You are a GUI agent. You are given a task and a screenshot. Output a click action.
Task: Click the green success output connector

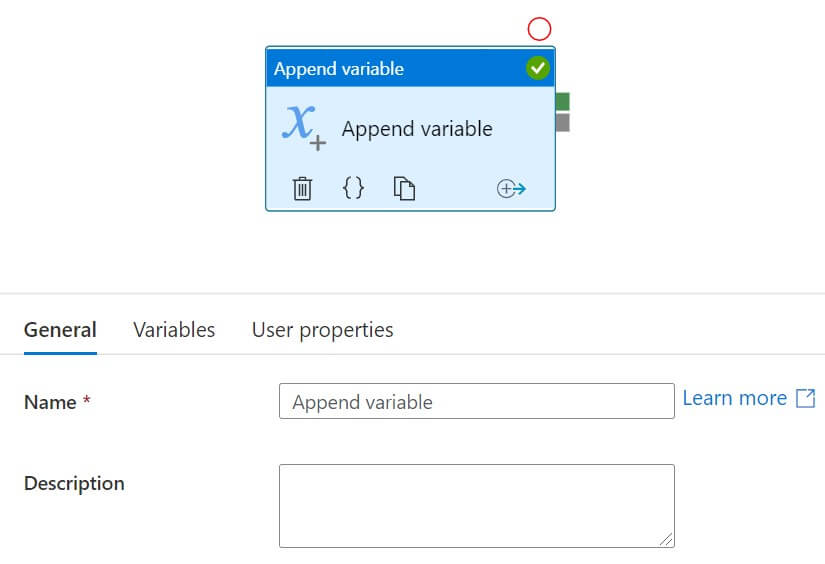coord(562,101)
